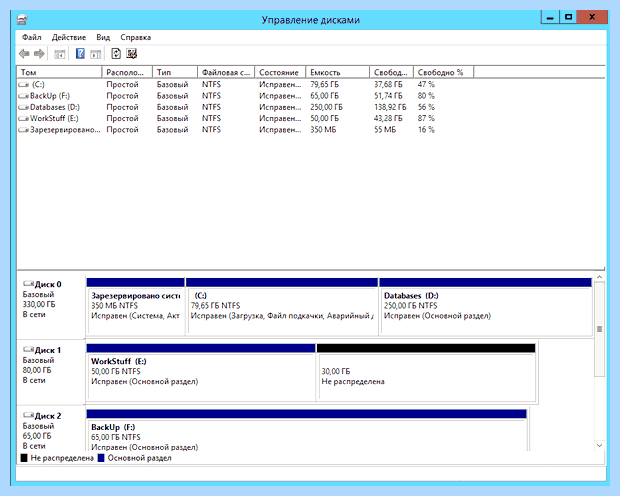The width and height of the screenshot is (620, 496).
Task: Select the WorkStuff (E:) partition block
Action: pyautogui.click(x=201, y=373)
